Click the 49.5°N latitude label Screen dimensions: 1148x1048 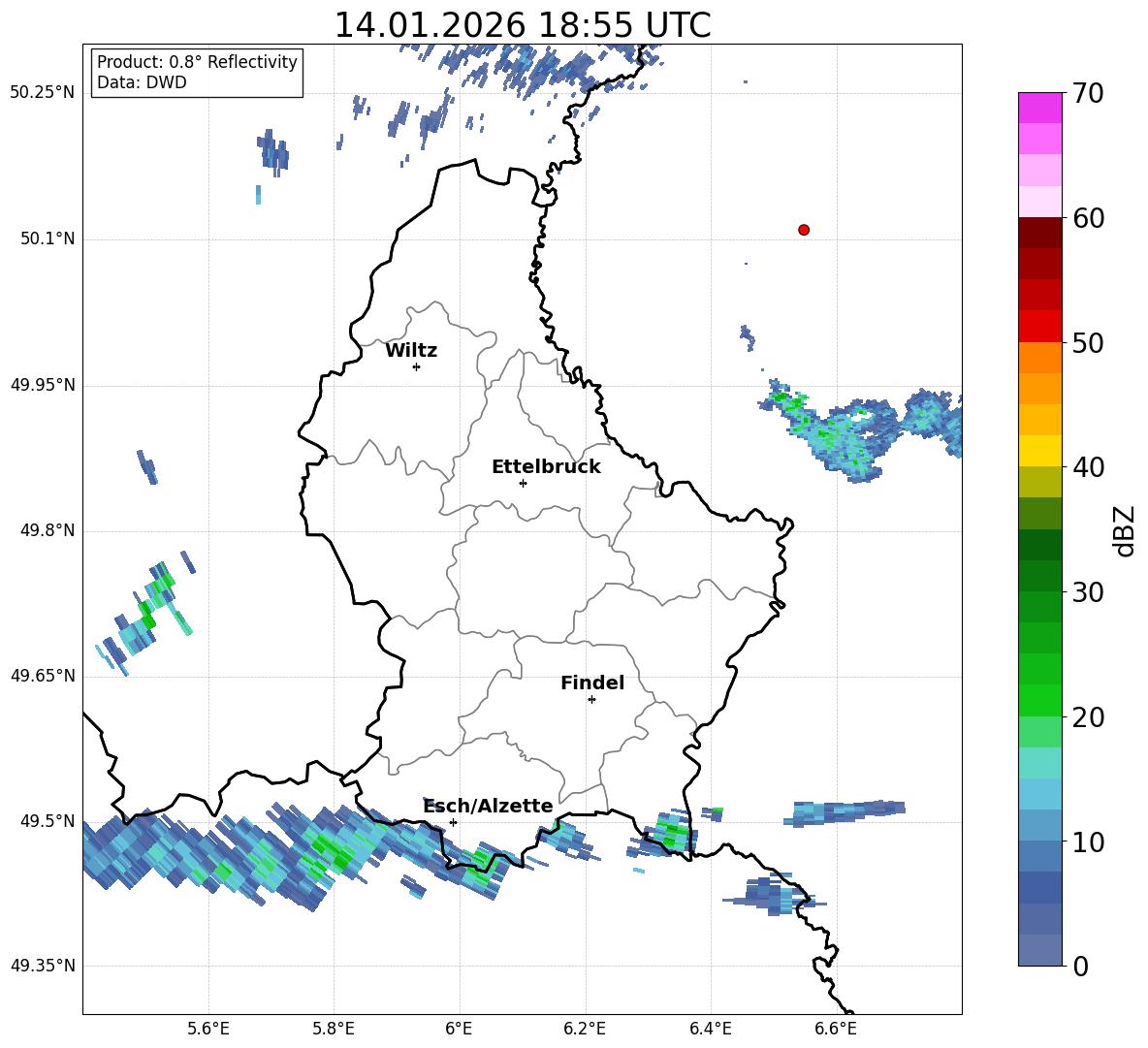(48, 820)
